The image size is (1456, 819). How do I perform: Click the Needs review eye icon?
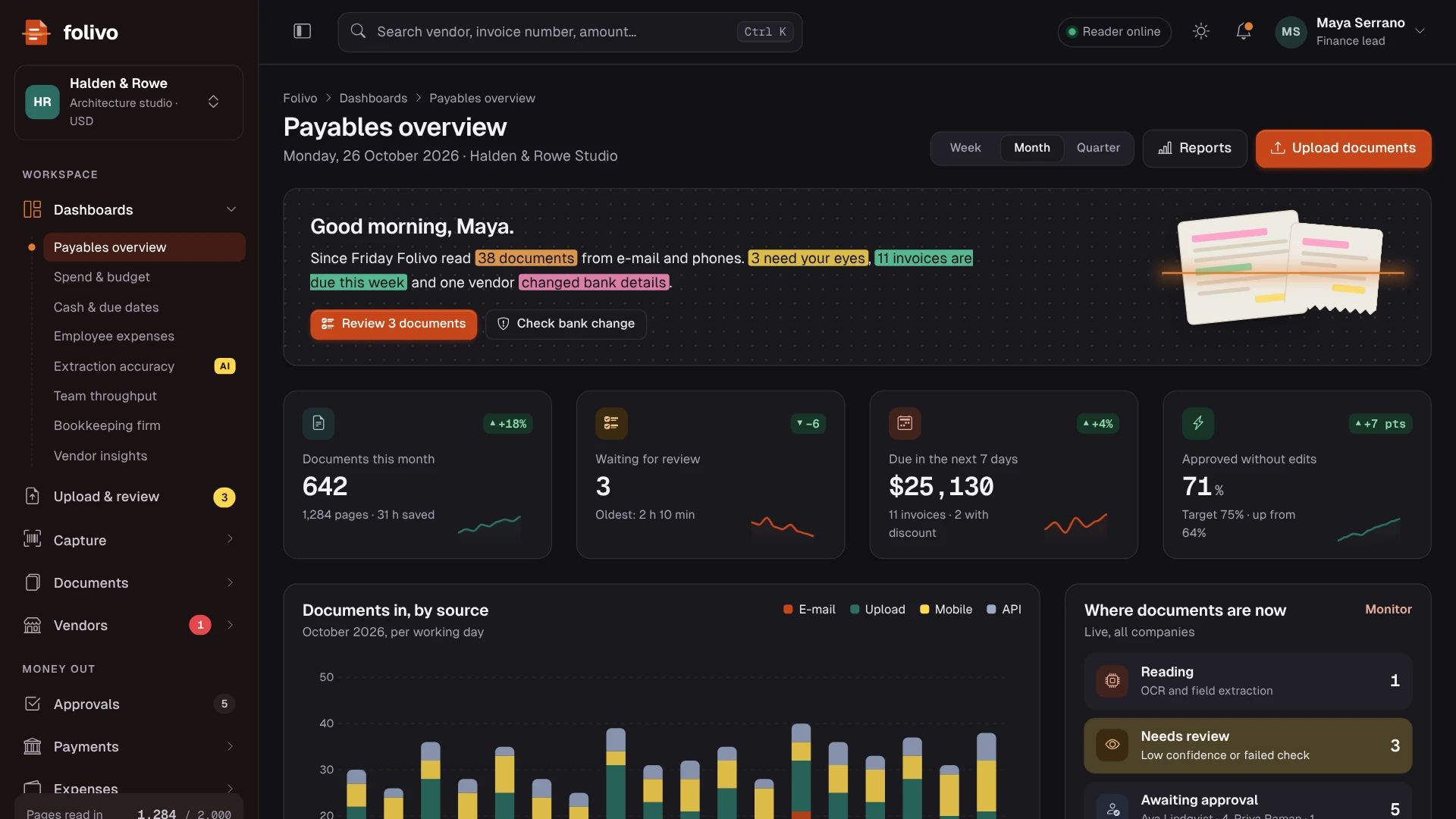[x=1112, y=745]
